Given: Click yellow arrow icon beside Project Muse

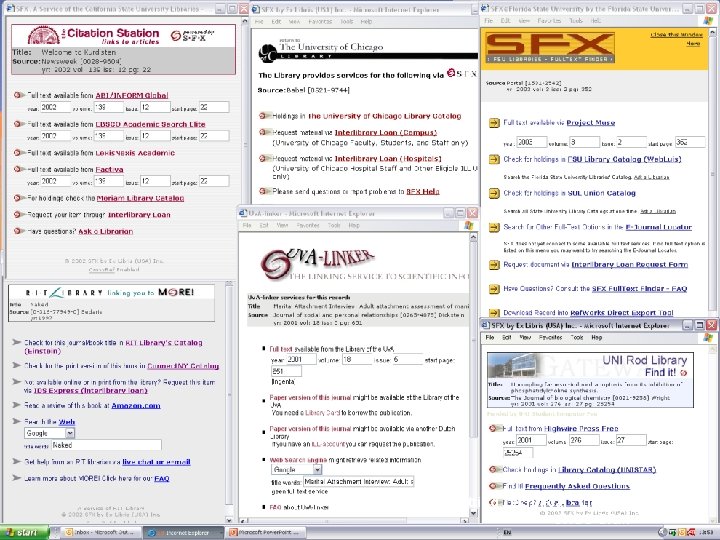Looking at the screenshot, I should coord(494,123).
